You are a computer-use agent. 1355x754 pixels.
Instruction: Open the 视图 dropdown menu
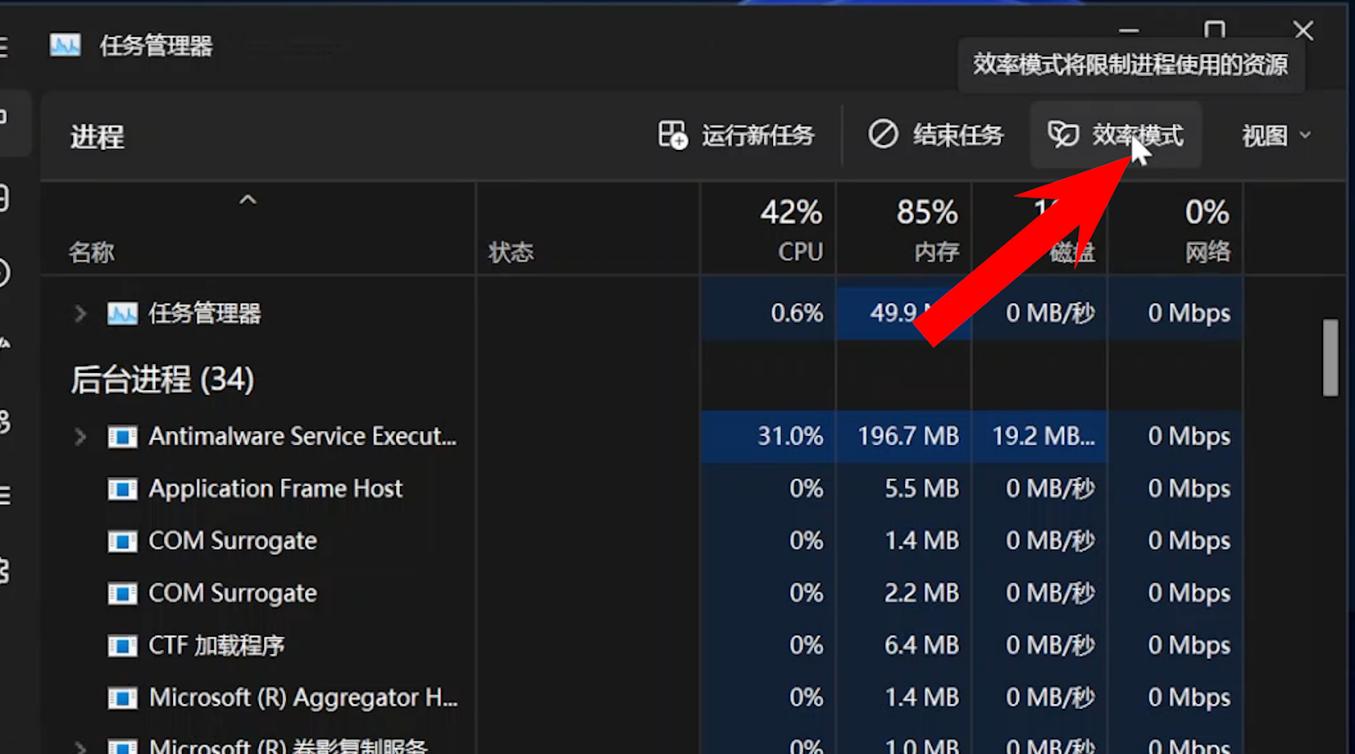tap(1274, 134)
